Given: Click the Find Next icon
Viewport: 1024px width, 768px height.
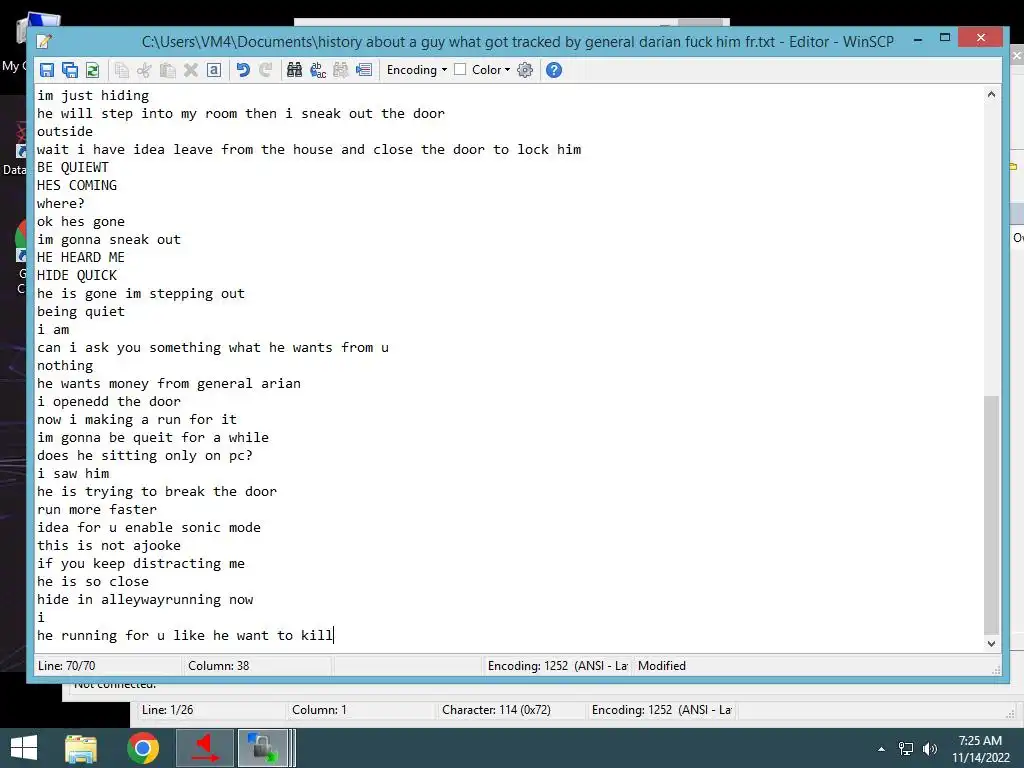Looking at the screenshot, I should (x=341, y=70).
